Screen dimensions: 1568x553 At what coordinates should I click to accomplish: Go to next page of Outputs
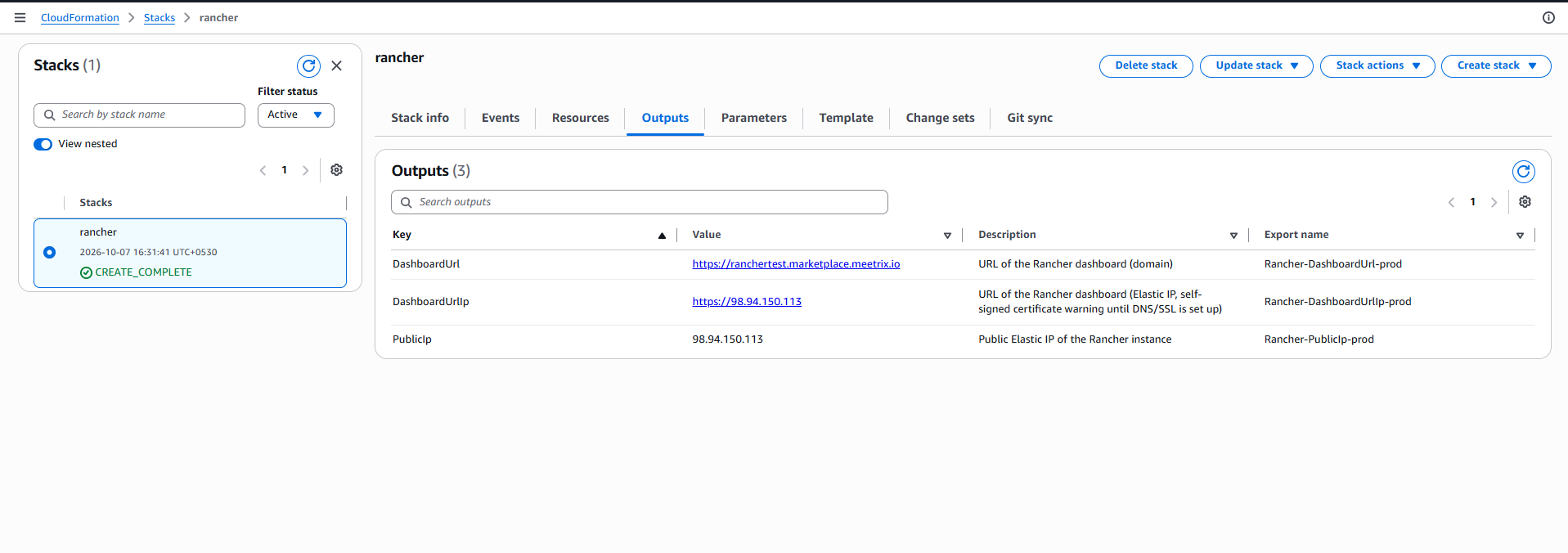pos(1494,202)
